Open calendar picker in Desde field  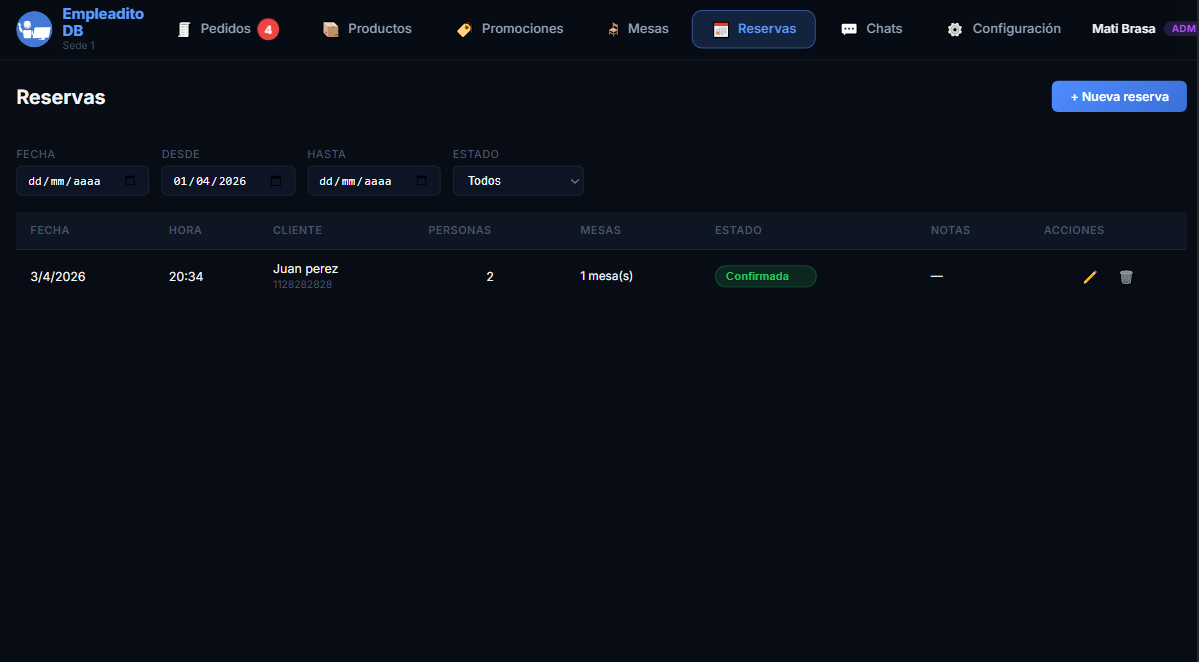click(276, 181)
